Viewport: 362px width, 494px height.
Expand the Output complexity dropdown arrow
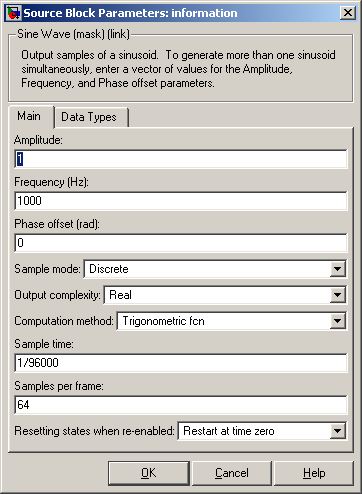337,295
